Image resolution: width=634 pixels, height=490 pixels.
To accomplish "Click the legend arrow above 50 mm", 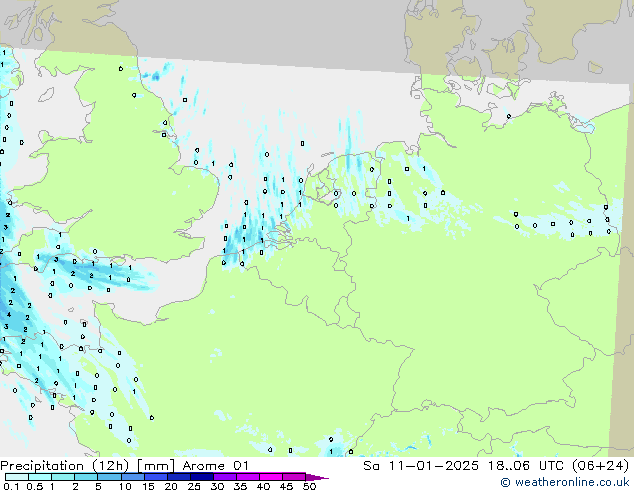I will tap(317, 477).
